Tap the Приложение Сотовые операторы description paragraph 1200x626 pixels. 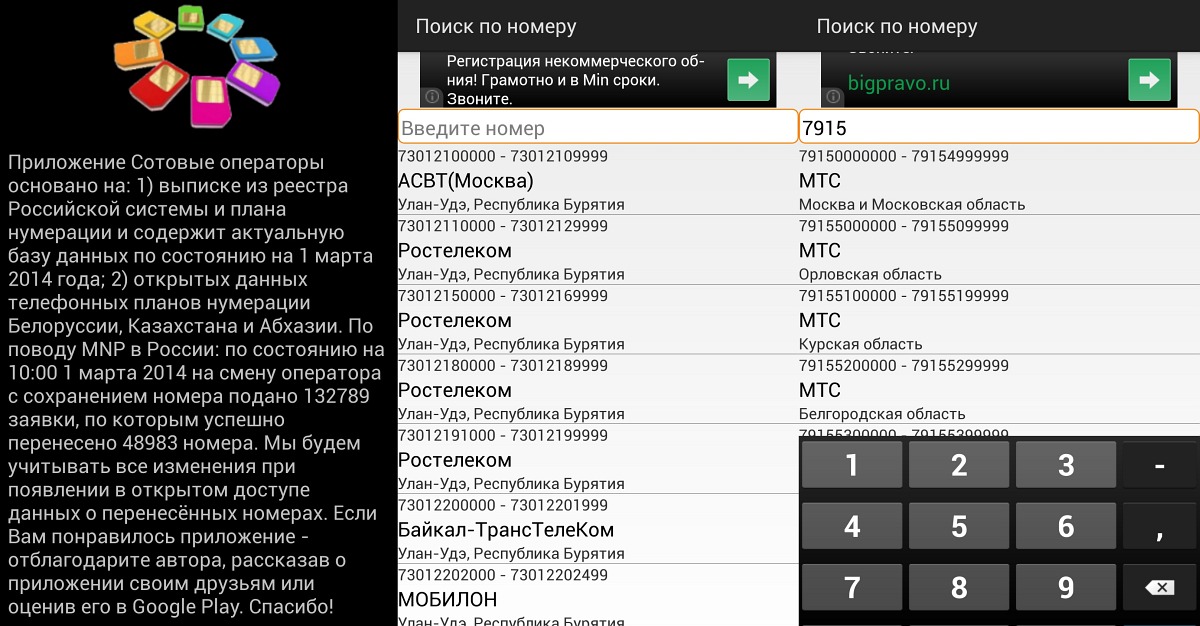(196, 384)
